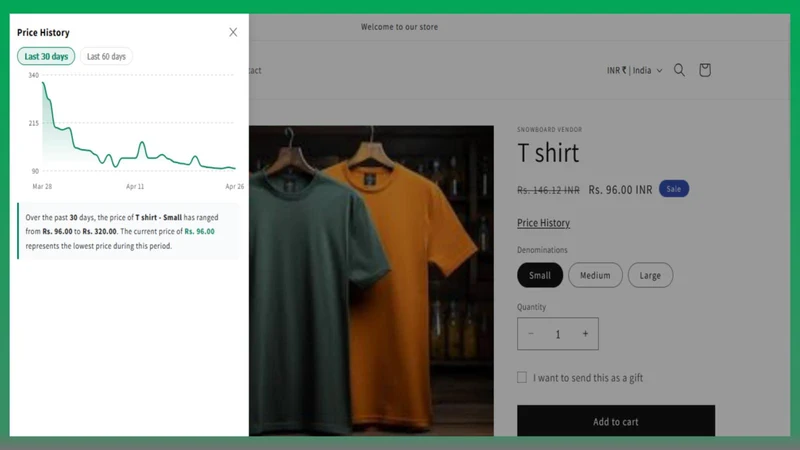Choose the Medium size option
The width and height of the screenshot is (800, 450).
(595, 275)
